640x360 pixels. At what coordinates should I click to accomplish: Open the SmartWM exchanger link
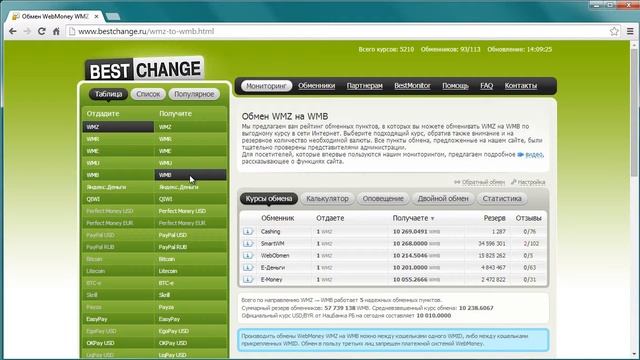point(272,244)
